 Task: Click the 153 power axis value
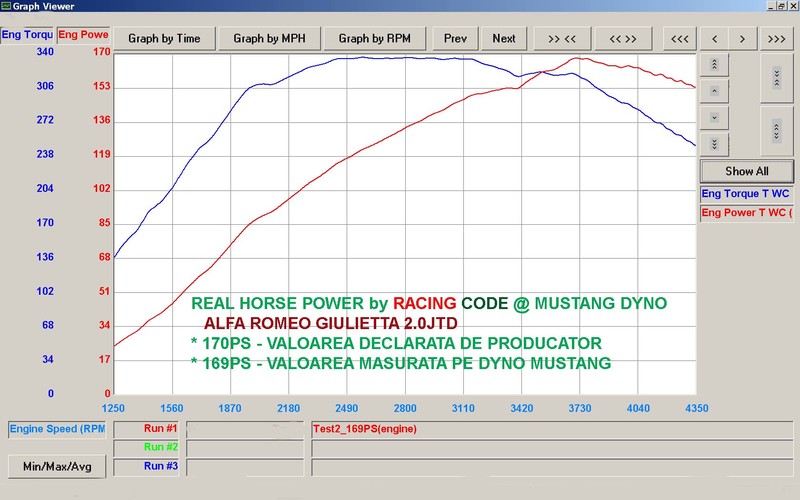click(x=102, y=86)
